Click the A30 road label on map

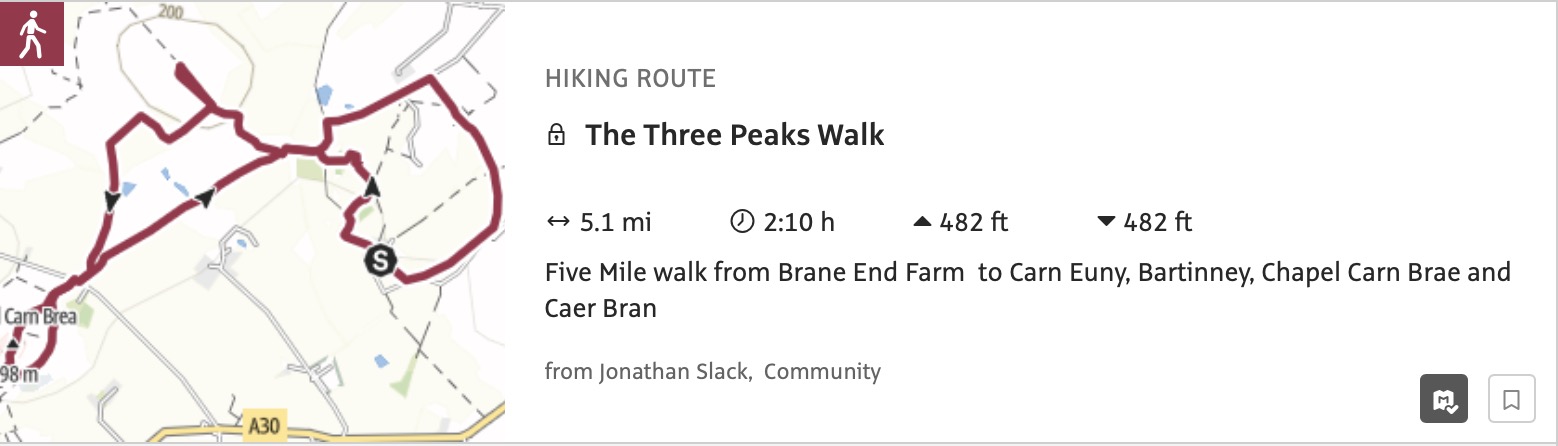pos(262,428)
